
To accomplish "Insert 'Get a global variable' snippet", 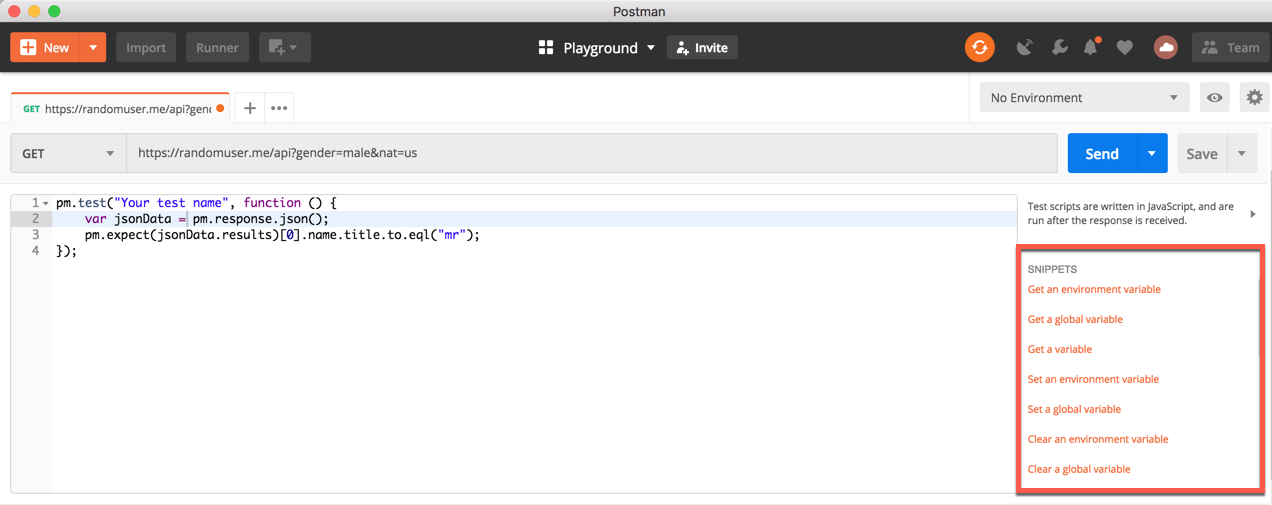I will click(x=1075, y=319).
